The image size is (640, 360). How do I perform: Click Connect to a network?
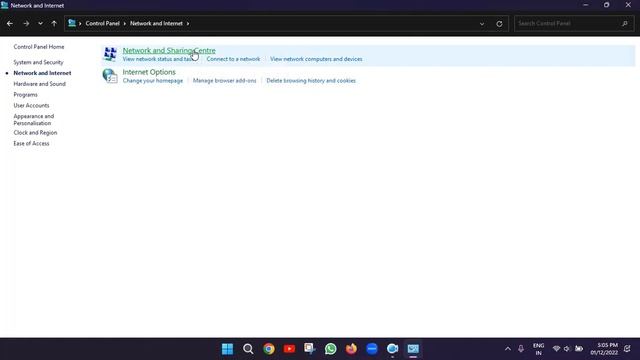pos(233,59)
